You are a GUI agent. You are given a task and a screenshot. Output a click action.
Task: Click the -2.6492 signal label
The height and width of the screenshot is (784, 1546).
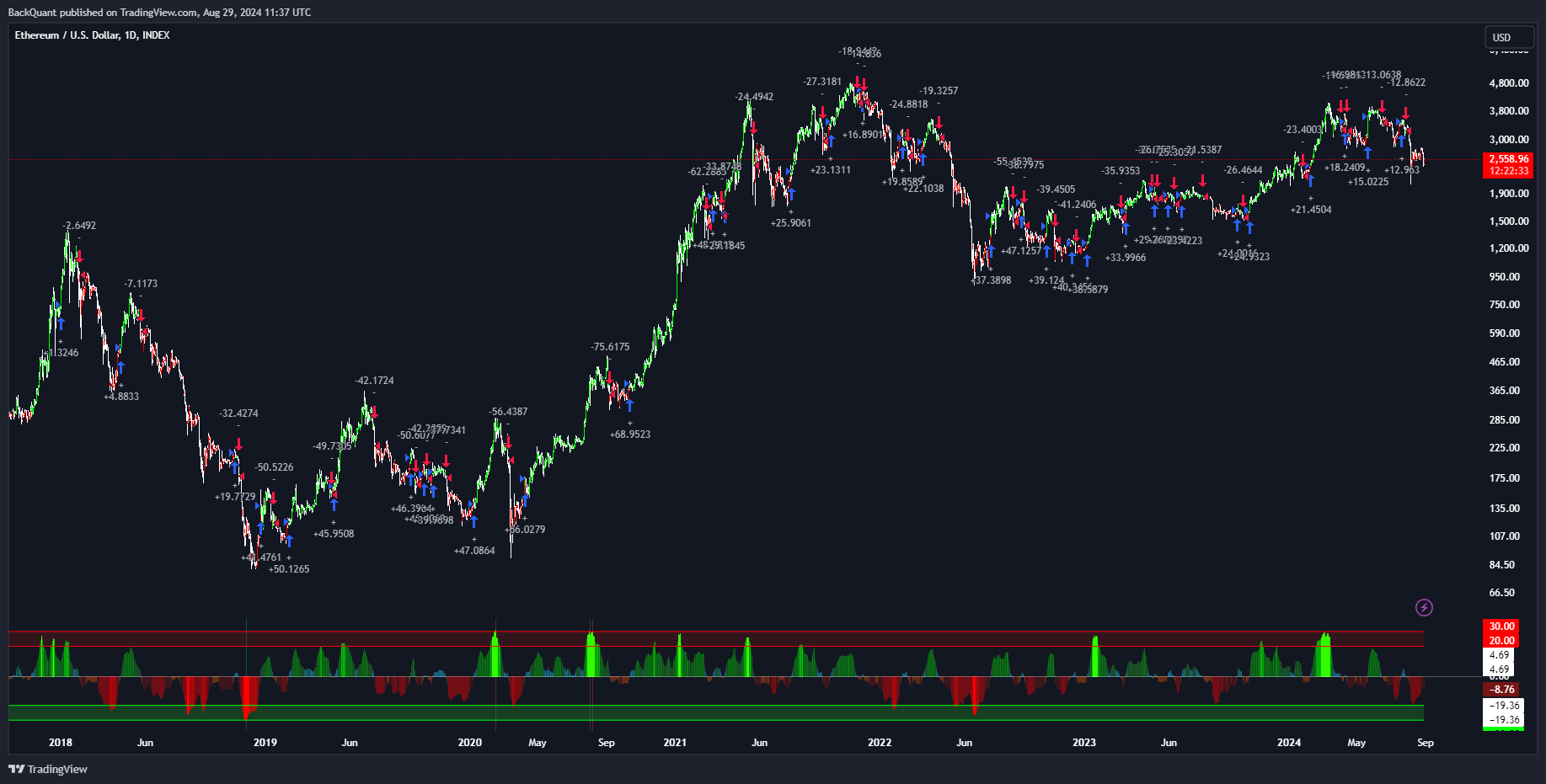pyautogui.click(x=79, y=226)
